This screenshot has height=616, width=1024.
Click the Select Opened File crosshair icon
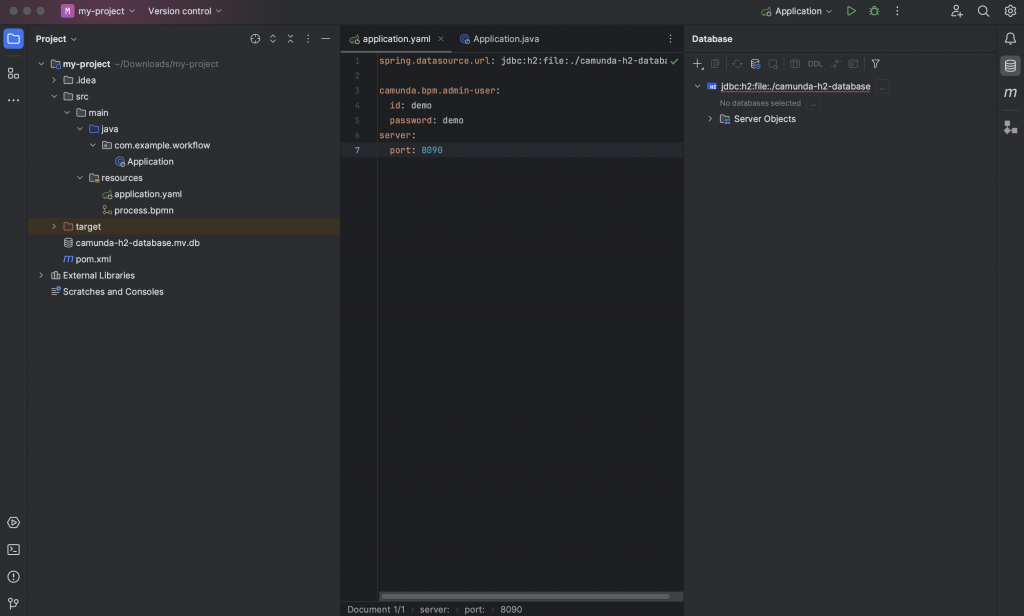(255, 39)
